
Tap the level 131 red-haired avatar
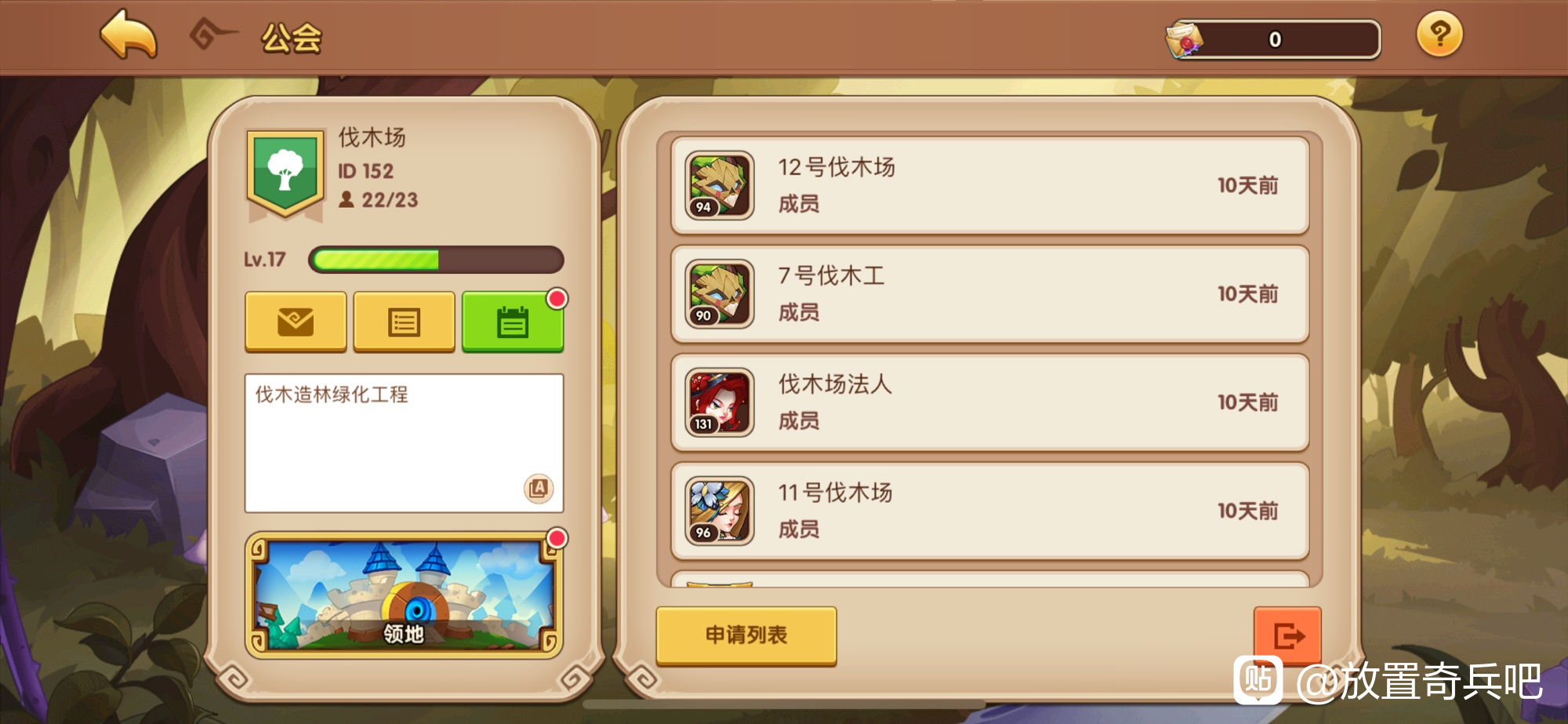click(x=720, y=402)
